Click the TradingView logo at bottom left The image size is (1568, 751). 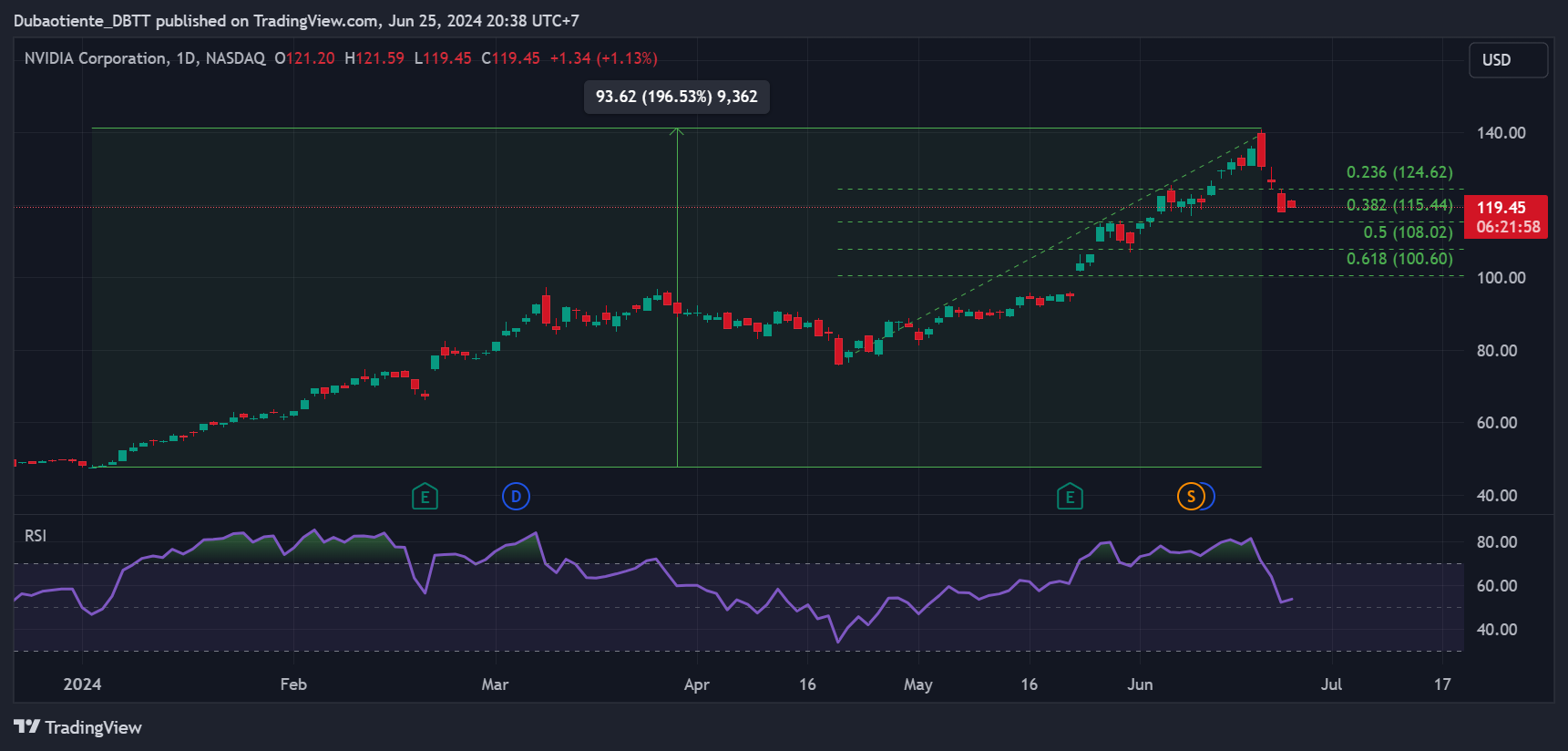(78, 727)
